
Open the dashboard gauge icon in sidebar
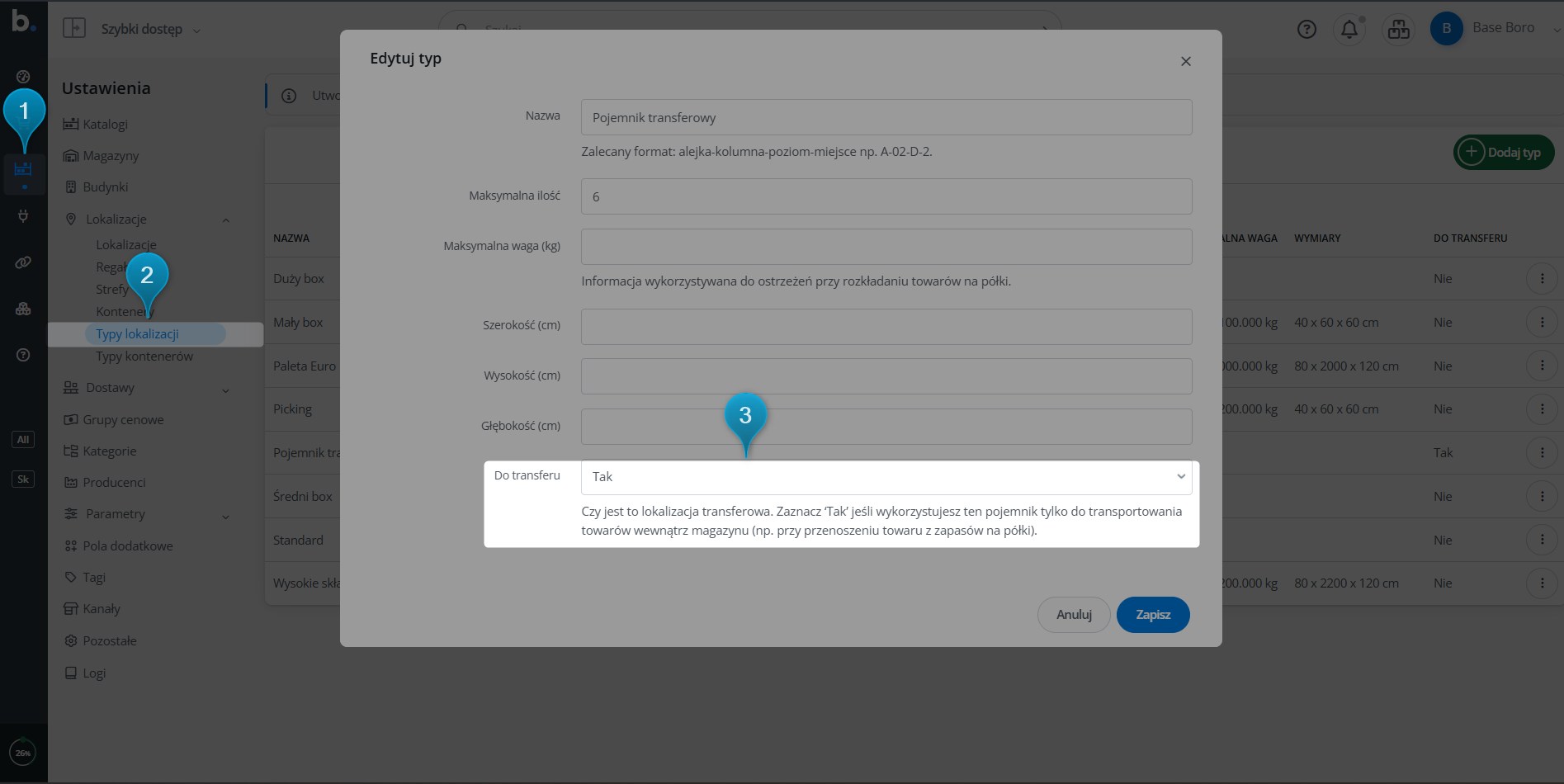(23, 77)
